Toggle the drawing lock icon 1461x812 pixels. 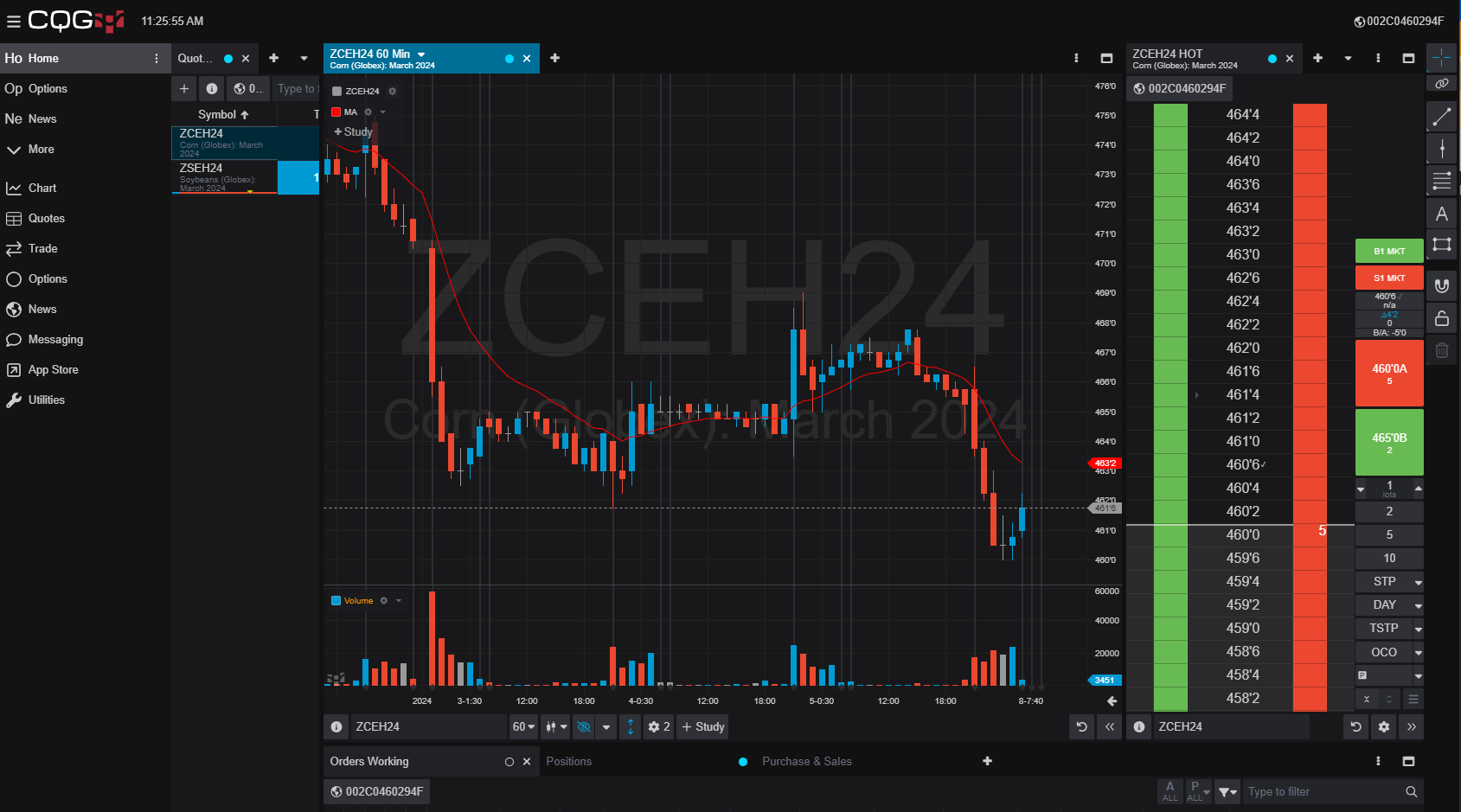pos(1441,318)
